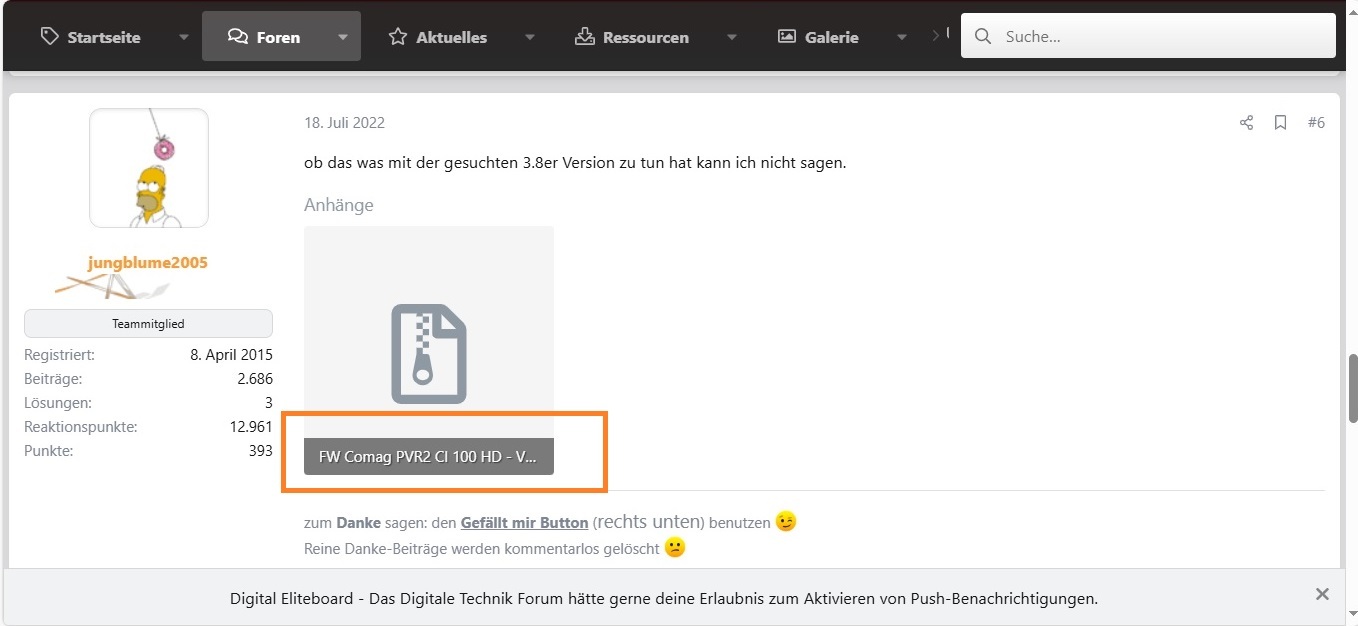This screenshot has height=626, width=1358.
Task: Open the Startseite navigation link
Action: 90,37
